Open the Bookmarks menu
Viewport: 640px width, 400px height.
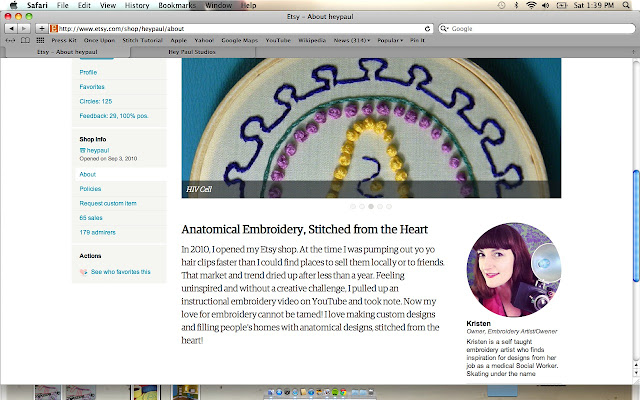pos(177,5)
